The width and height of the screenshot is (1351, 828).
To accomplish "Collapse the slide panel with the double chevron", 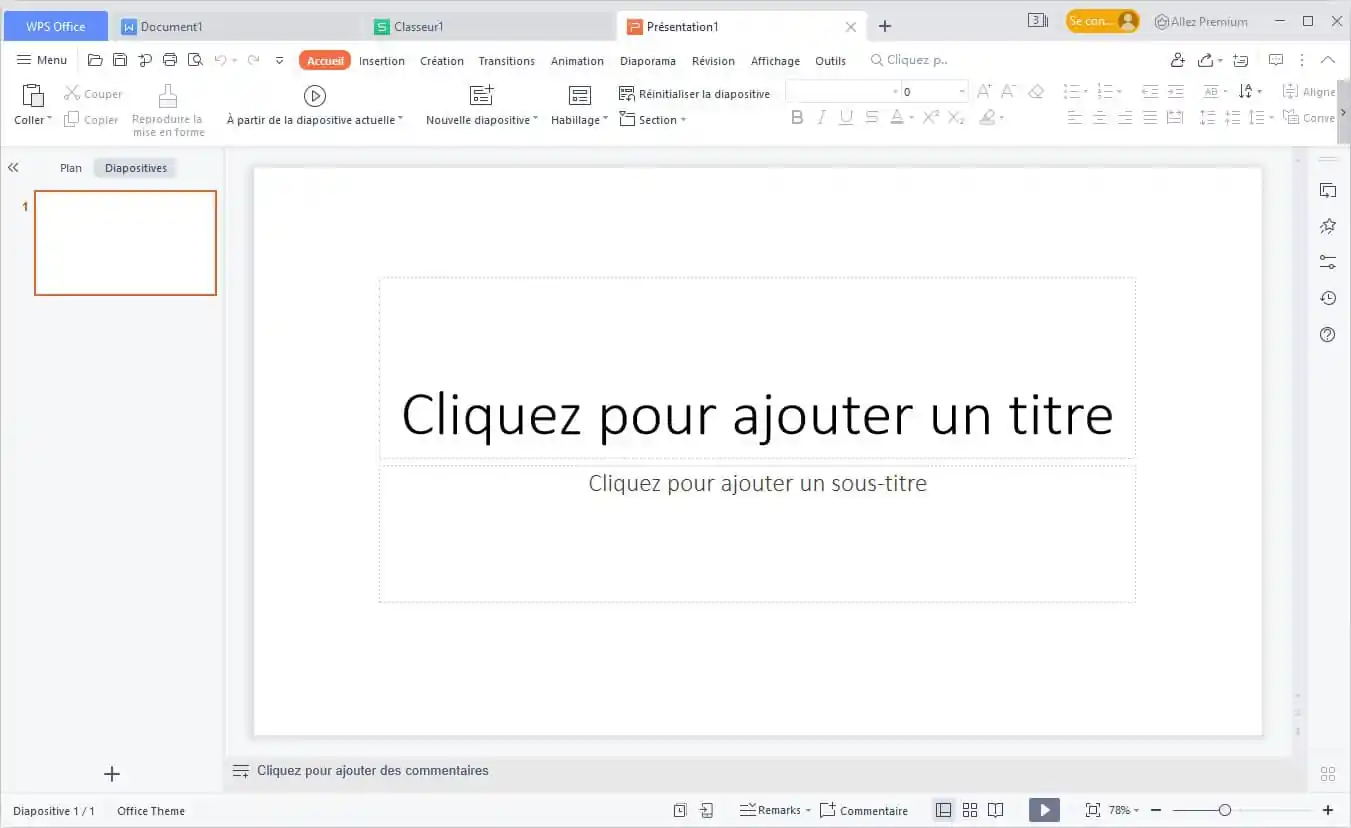I will point(13,168).
